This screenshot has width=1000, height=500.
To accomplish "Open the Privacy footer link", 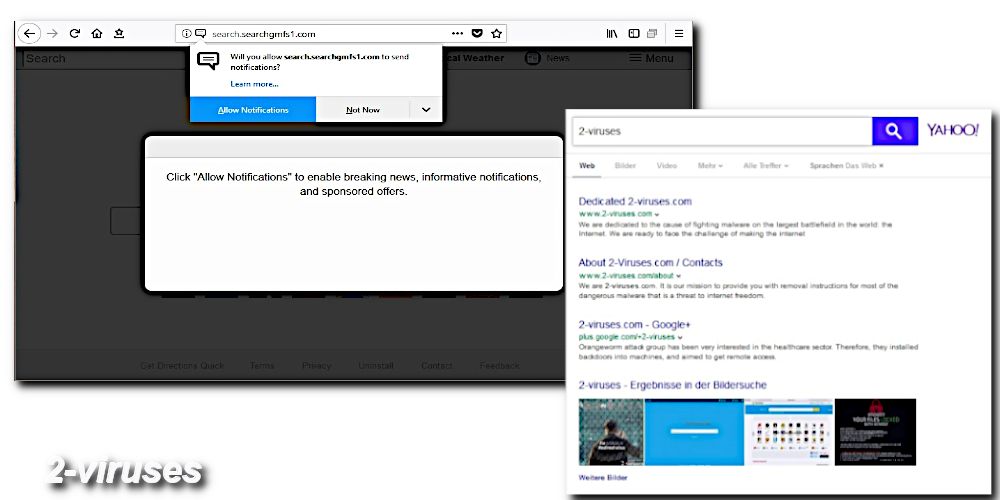I will coord(317,365).
